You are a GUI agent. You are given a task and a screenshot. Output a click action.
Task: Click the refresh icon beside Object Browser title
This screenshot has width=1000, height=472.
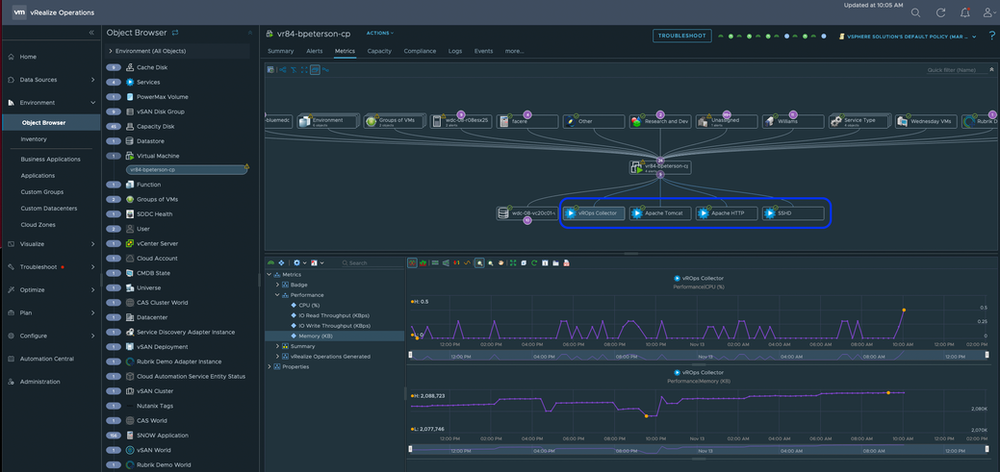175,33
